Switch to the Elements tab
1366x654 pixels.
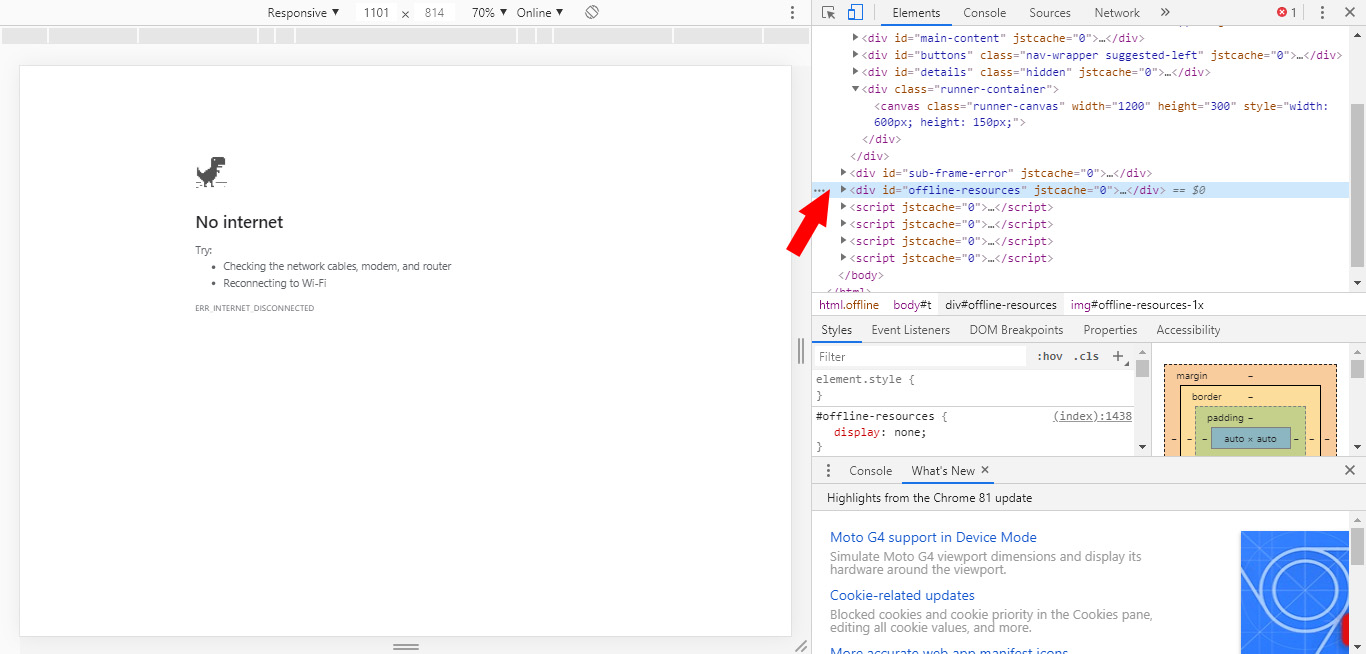pyautogui.click(x=916, y=13)
